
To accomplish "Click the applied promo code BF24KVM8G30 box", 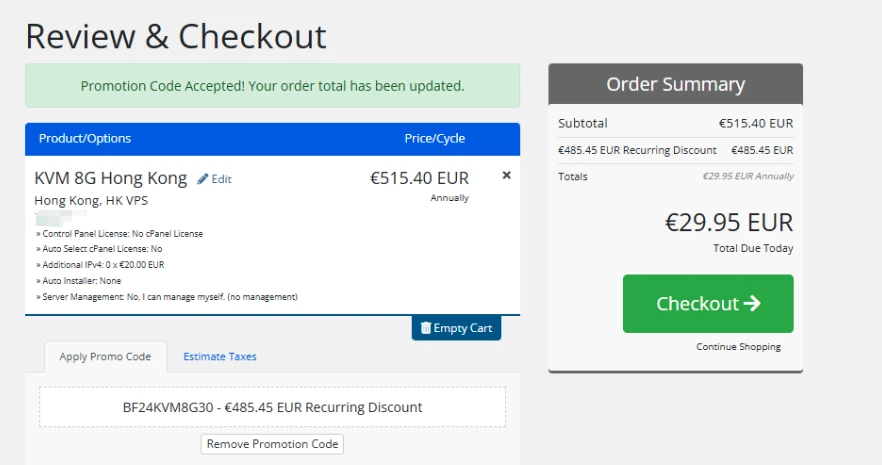I will [272, 407].
